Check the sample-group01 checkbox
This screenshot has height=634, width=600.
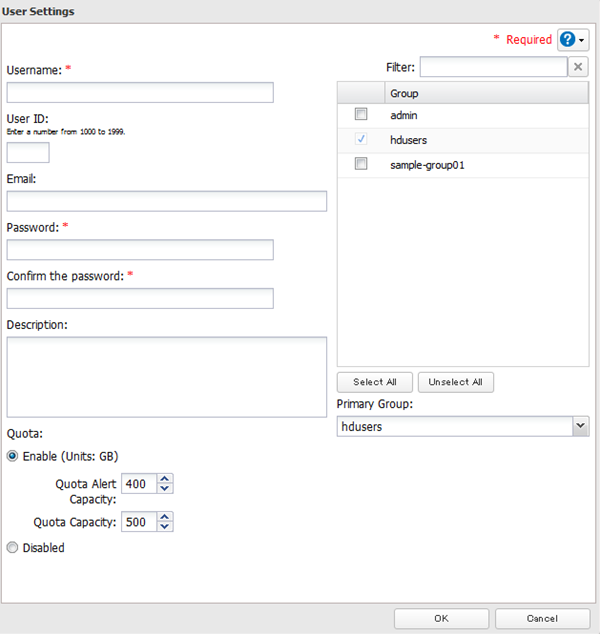pos(361,164)
